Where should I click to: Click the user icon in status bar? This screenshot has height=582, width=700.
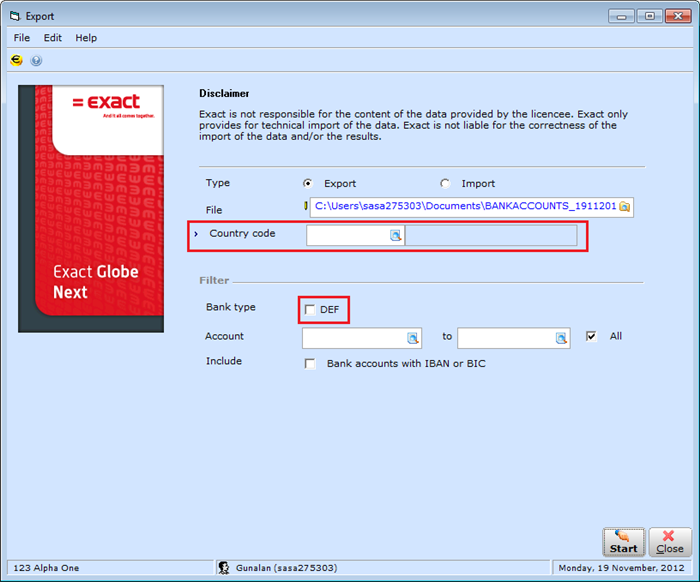click(226, 568)
